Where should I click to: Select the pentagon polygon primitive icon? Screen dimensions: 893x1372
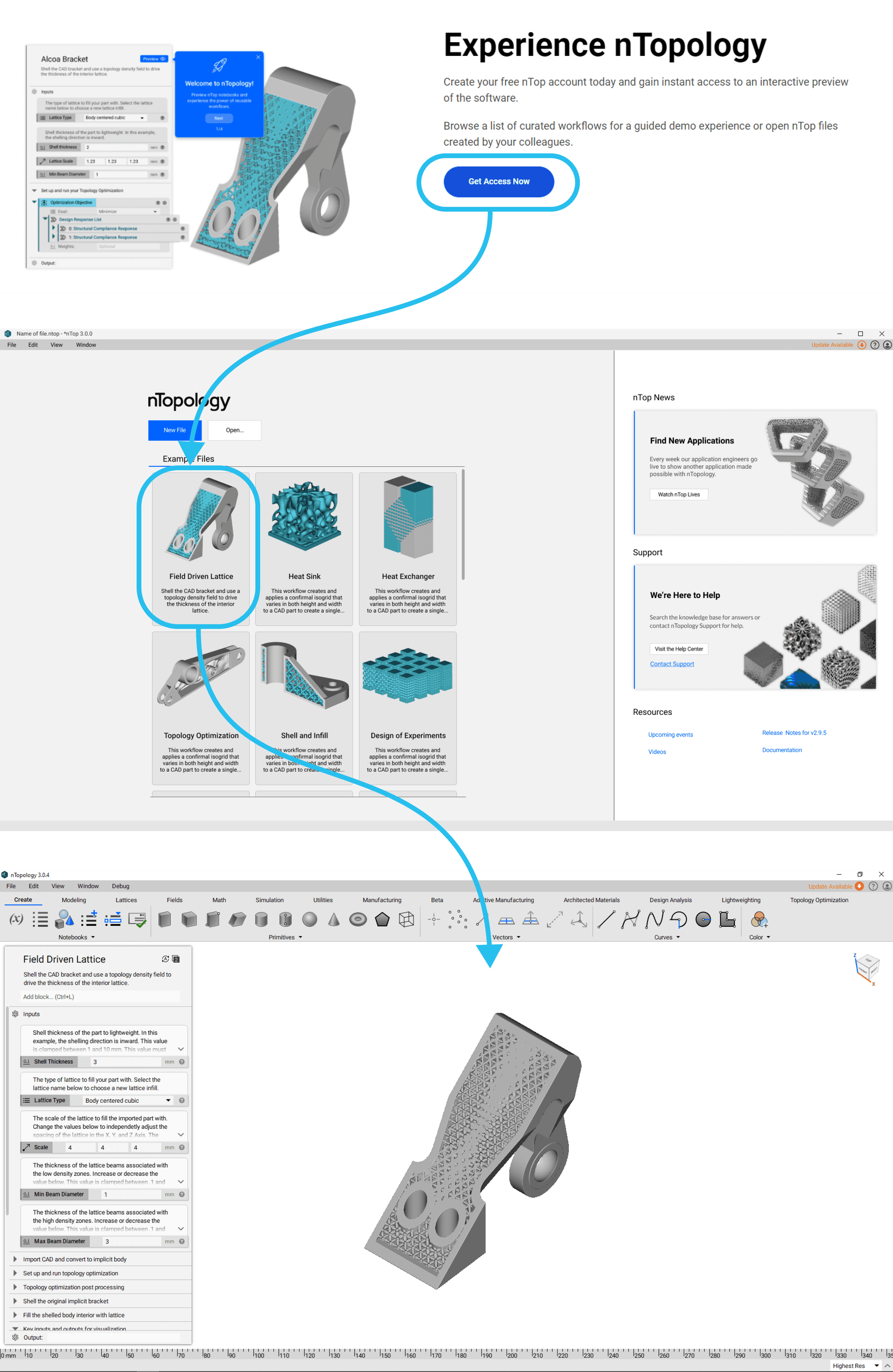382,919
